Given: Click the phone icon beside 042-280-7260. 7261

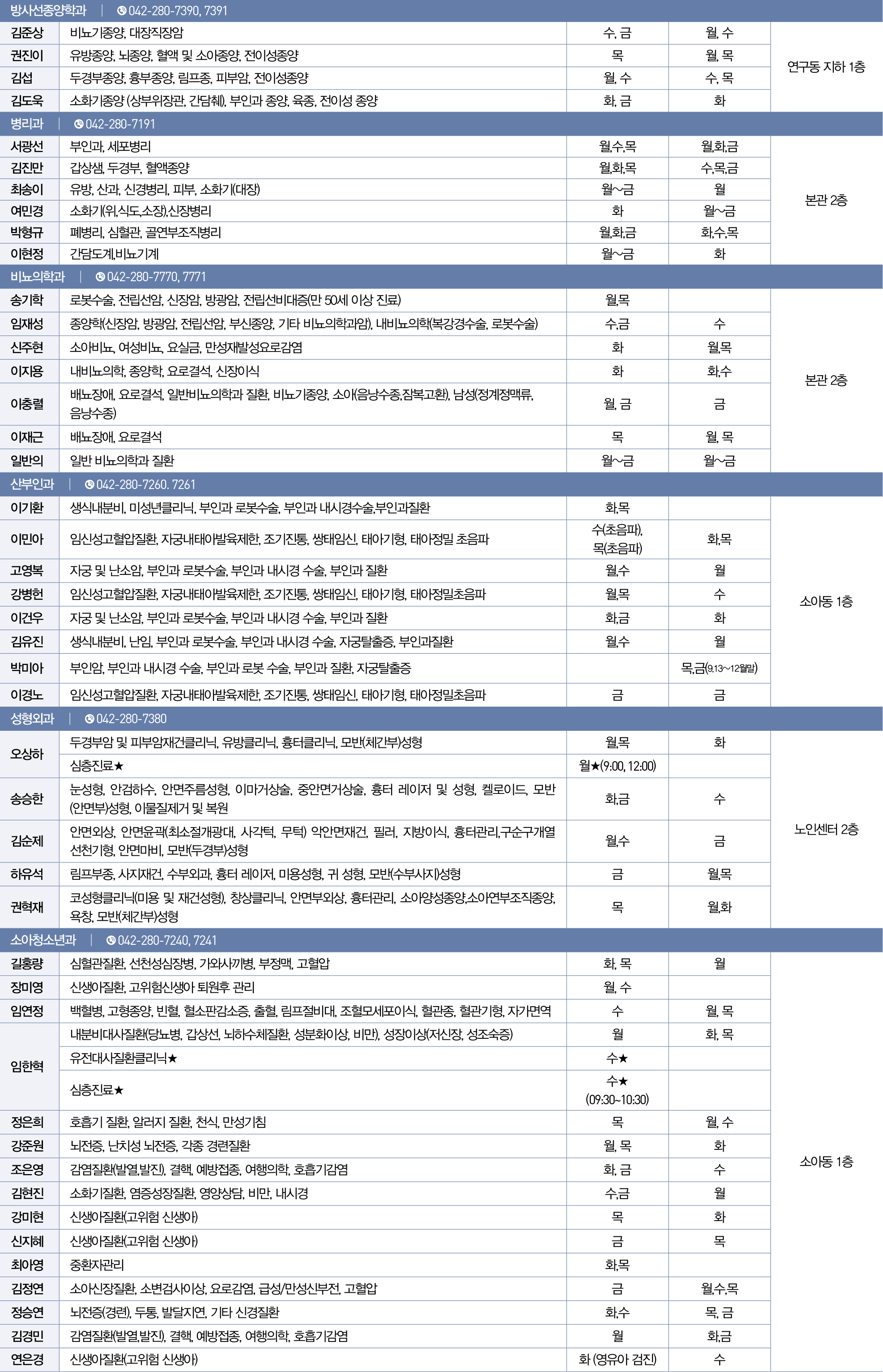Looking at the screenshot, I should click(90, 484).
